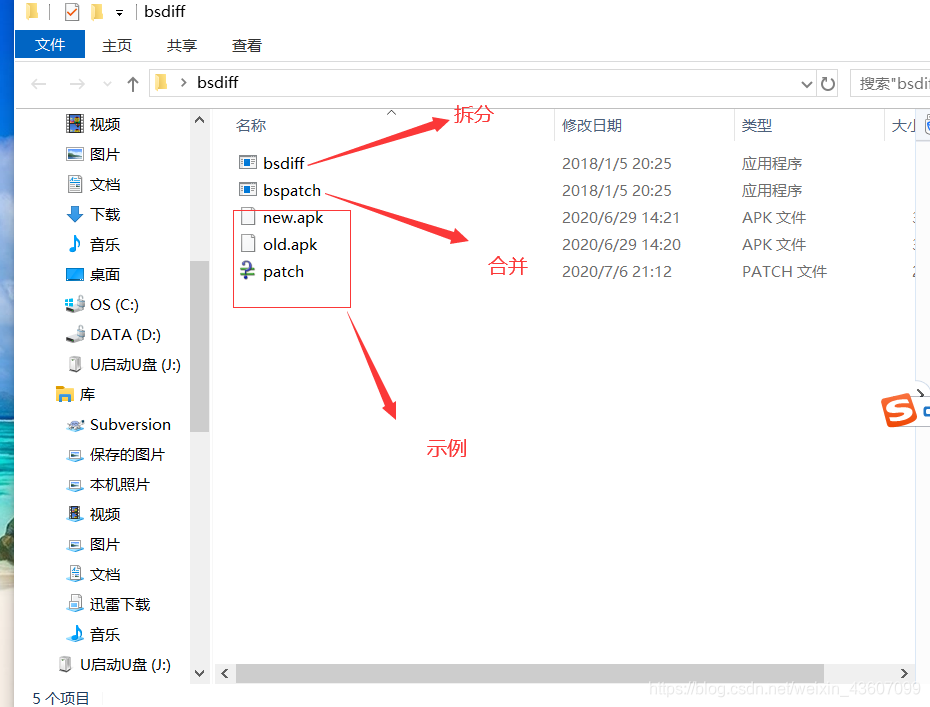
Task: Click the bsdiff application icon
Action: click(247, 163)
